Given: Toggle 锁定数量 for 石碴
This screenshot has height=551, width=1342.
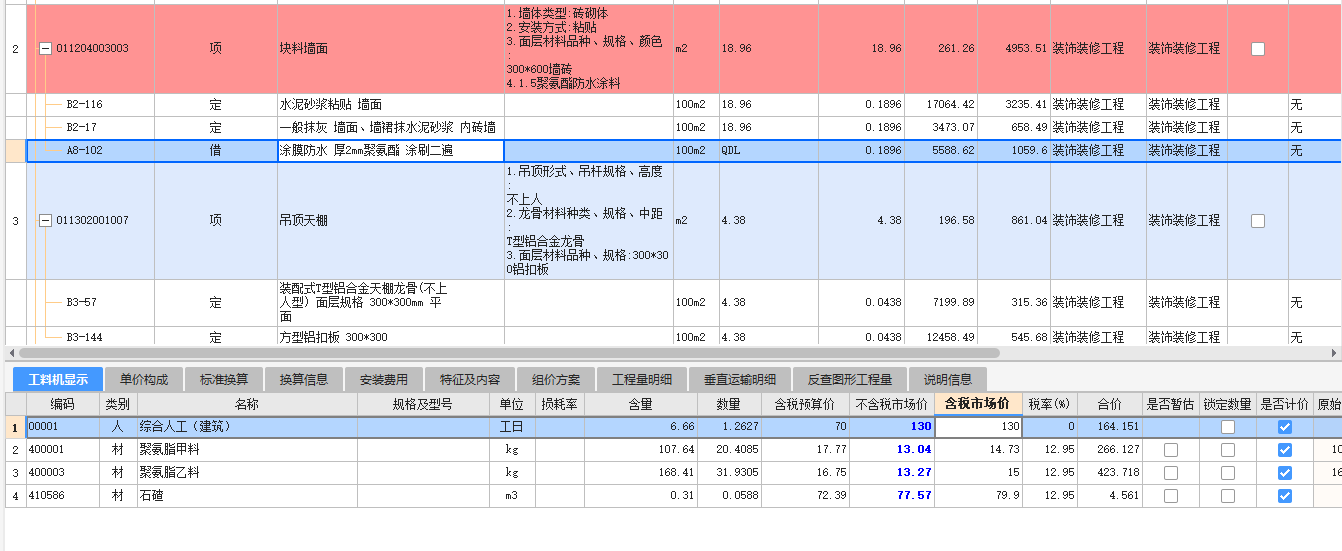Looking at the screenshot, I should click(1228, 496).
